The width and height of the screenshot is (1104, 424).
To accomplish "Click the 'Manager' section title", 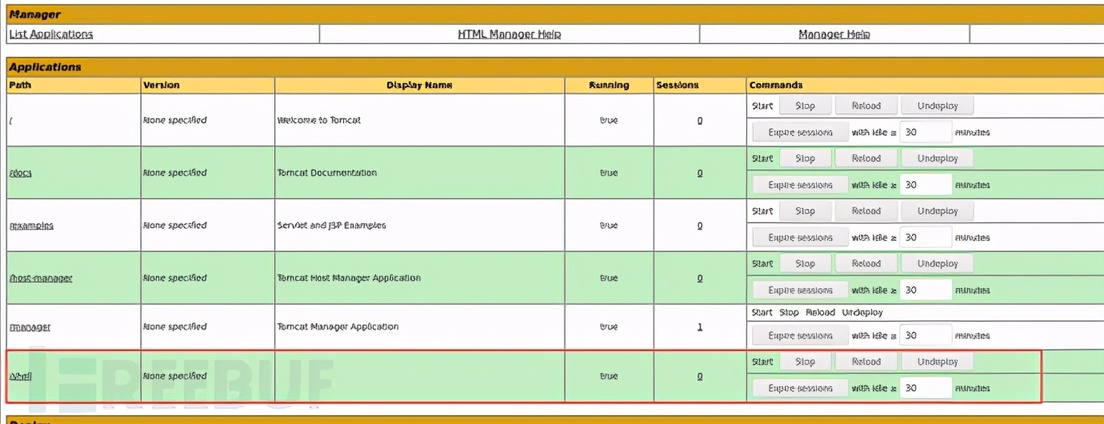I will click(34, 14).
